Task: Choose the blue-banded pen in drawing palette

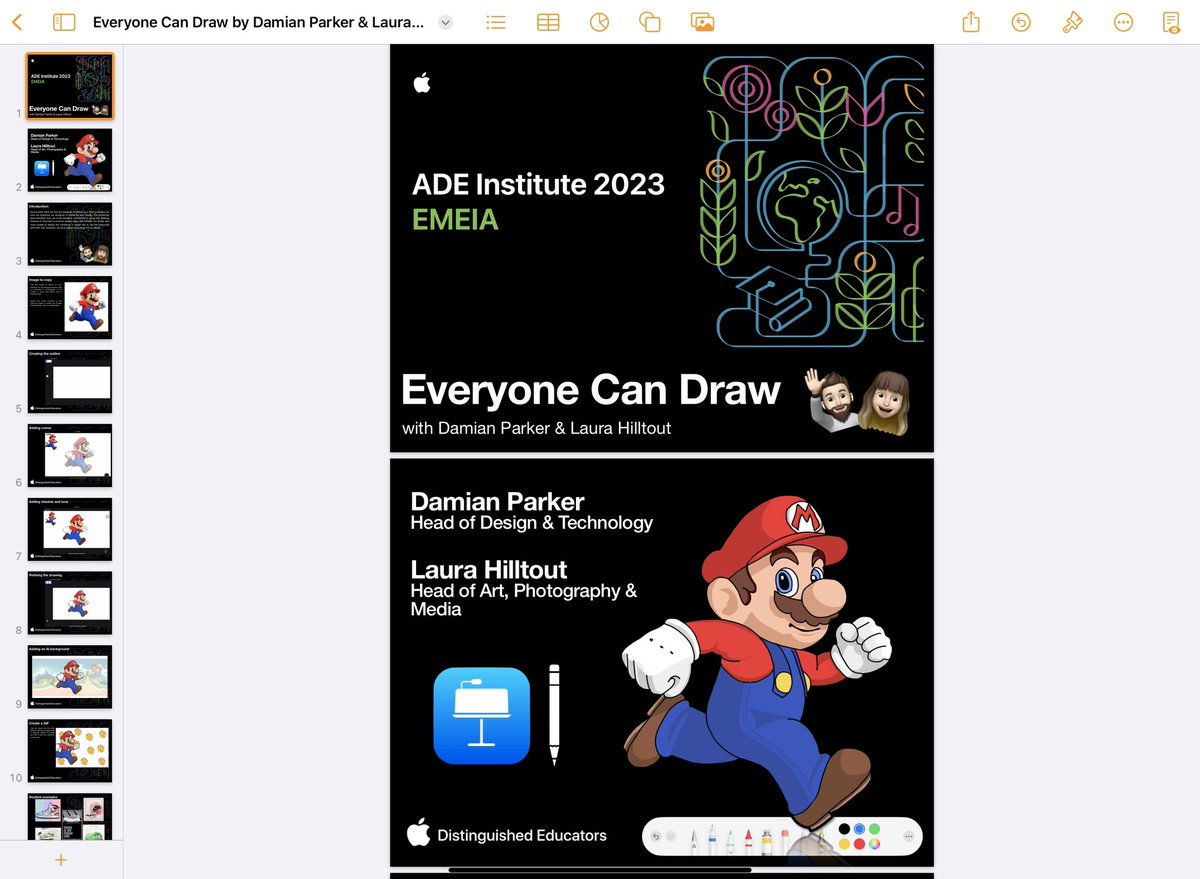Action: [x=712, y=838]
